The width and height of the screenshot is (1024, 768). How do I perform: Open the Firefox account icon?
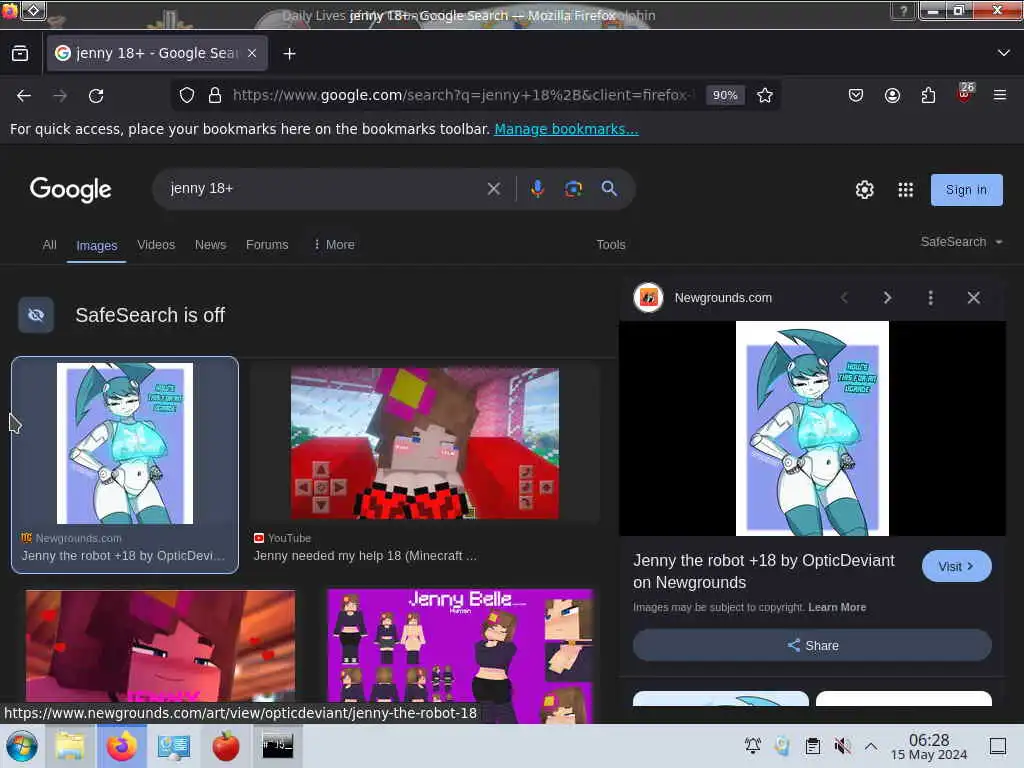(892, 95)
